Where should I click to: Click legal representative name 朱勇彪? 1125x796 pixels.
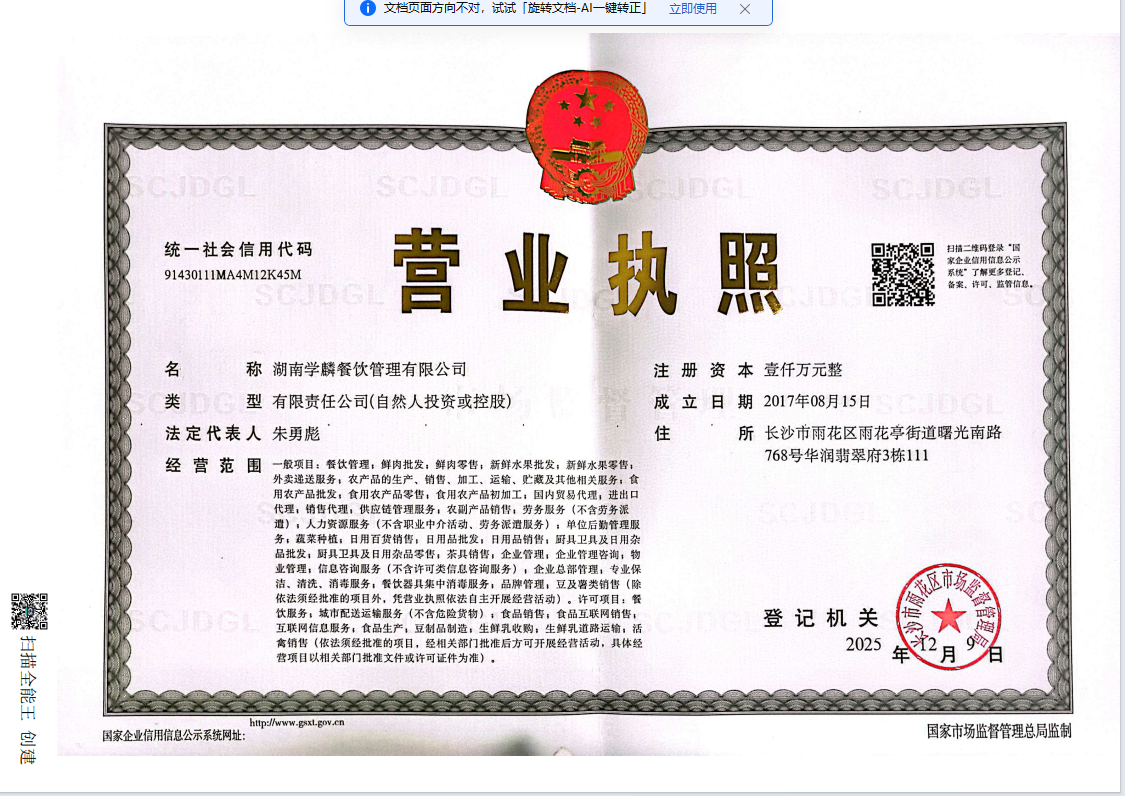coord(296,434)
